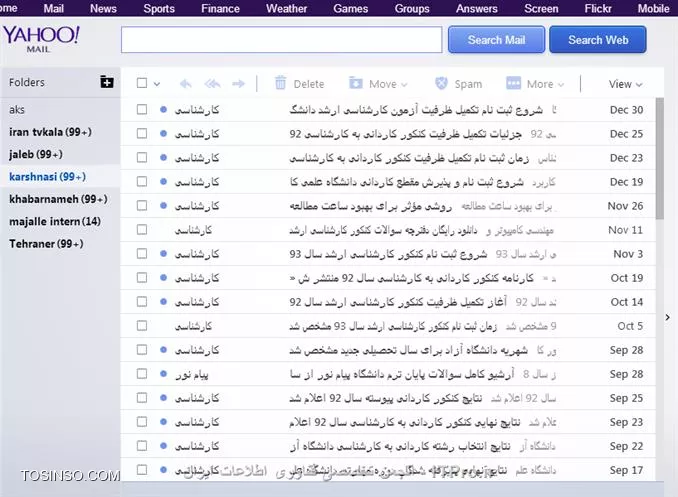Open the Answers link in top bar
The image size is (678, 497).
[477, 8]
